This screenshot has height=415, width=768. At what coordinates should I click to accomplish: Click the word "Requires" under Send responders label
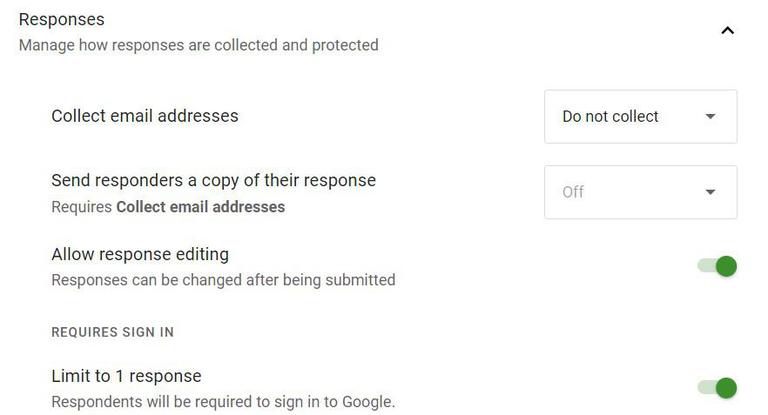81,207
